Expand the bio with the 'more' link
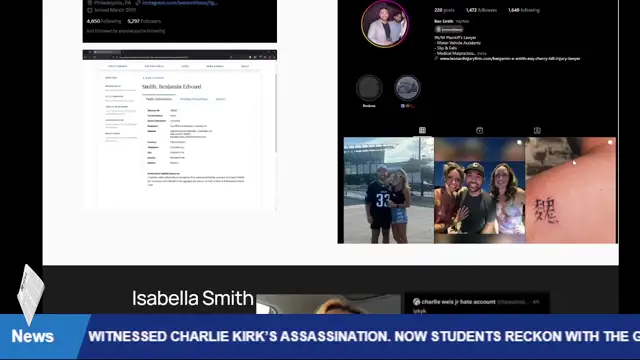Viewport: 640px width, 360px height. pos(482,53)
